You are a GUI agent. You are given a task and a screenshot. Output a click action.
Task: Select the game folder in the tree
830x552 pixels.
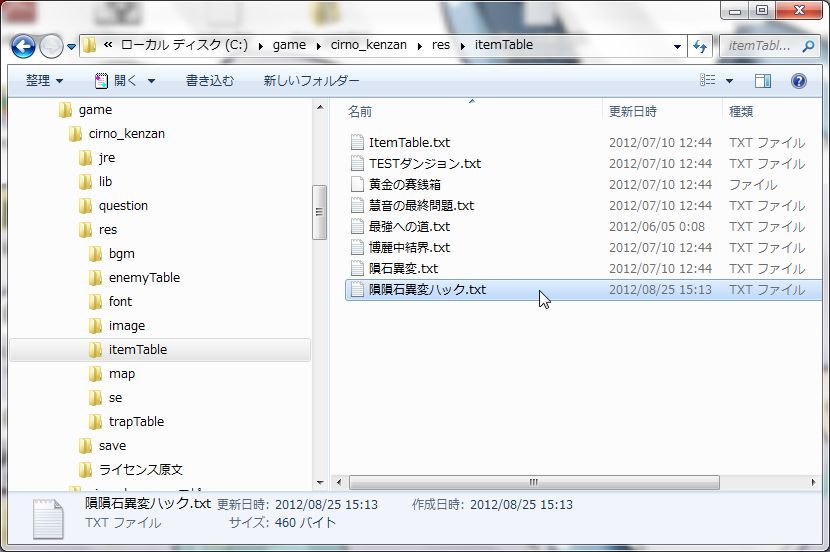(x=95, y=110)
